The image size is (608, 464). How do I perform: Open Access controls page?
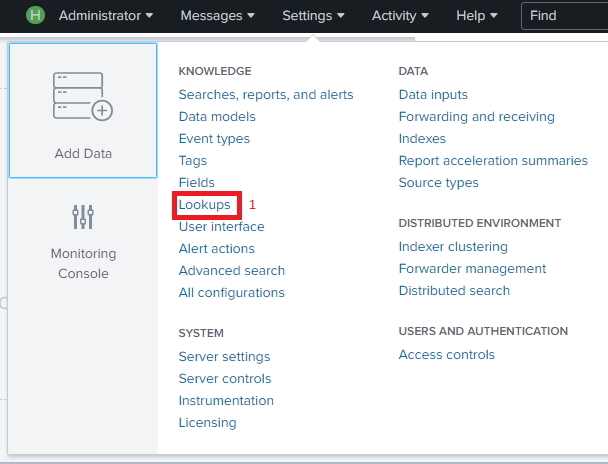point(446,355)
